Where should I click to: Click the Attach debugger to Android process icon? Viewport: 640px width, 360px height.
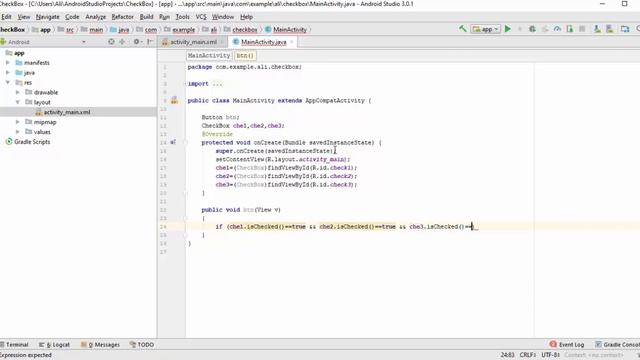click(x=570, y=29)
